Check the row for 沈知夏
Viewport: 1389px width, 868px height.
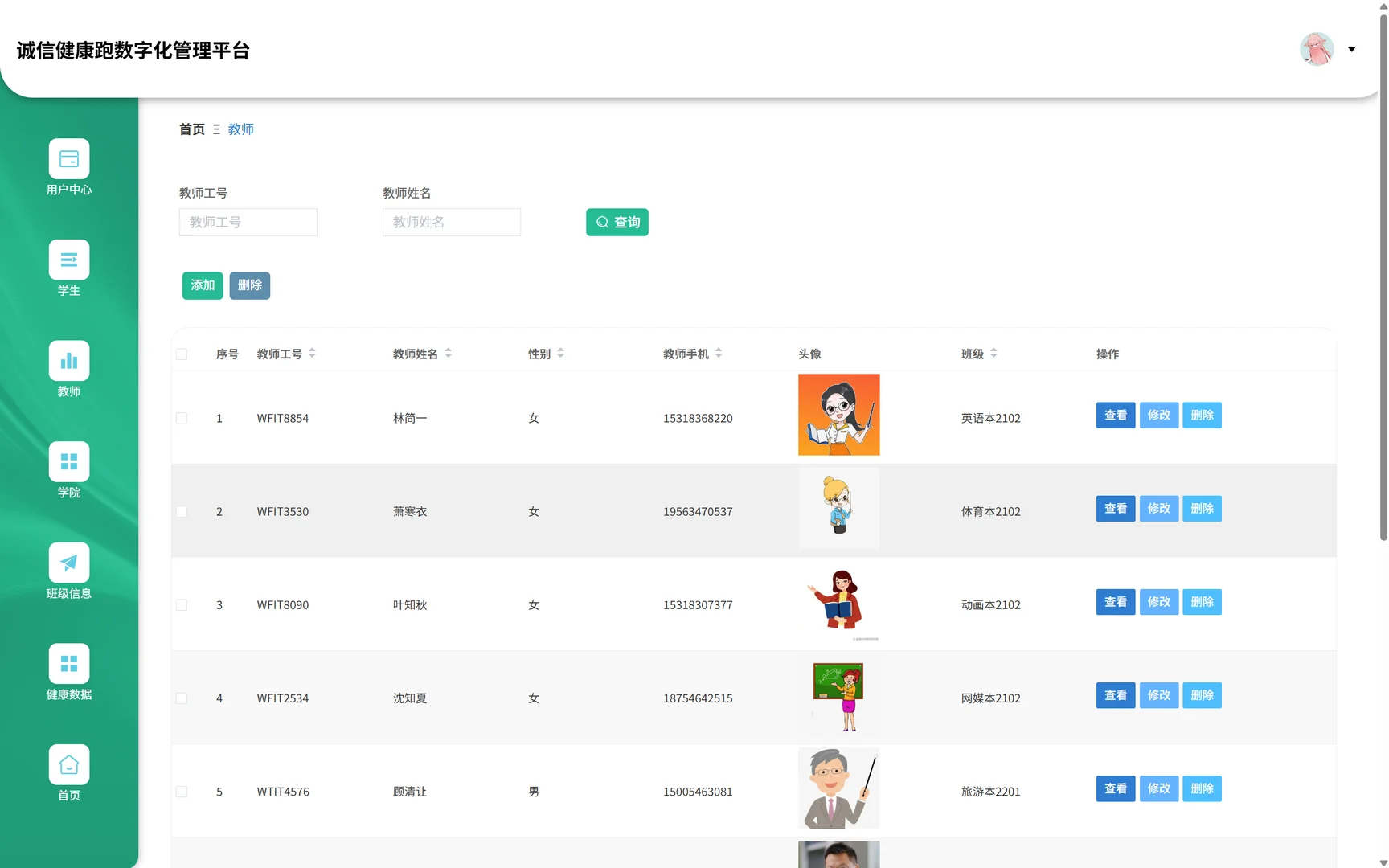[182, 698]
